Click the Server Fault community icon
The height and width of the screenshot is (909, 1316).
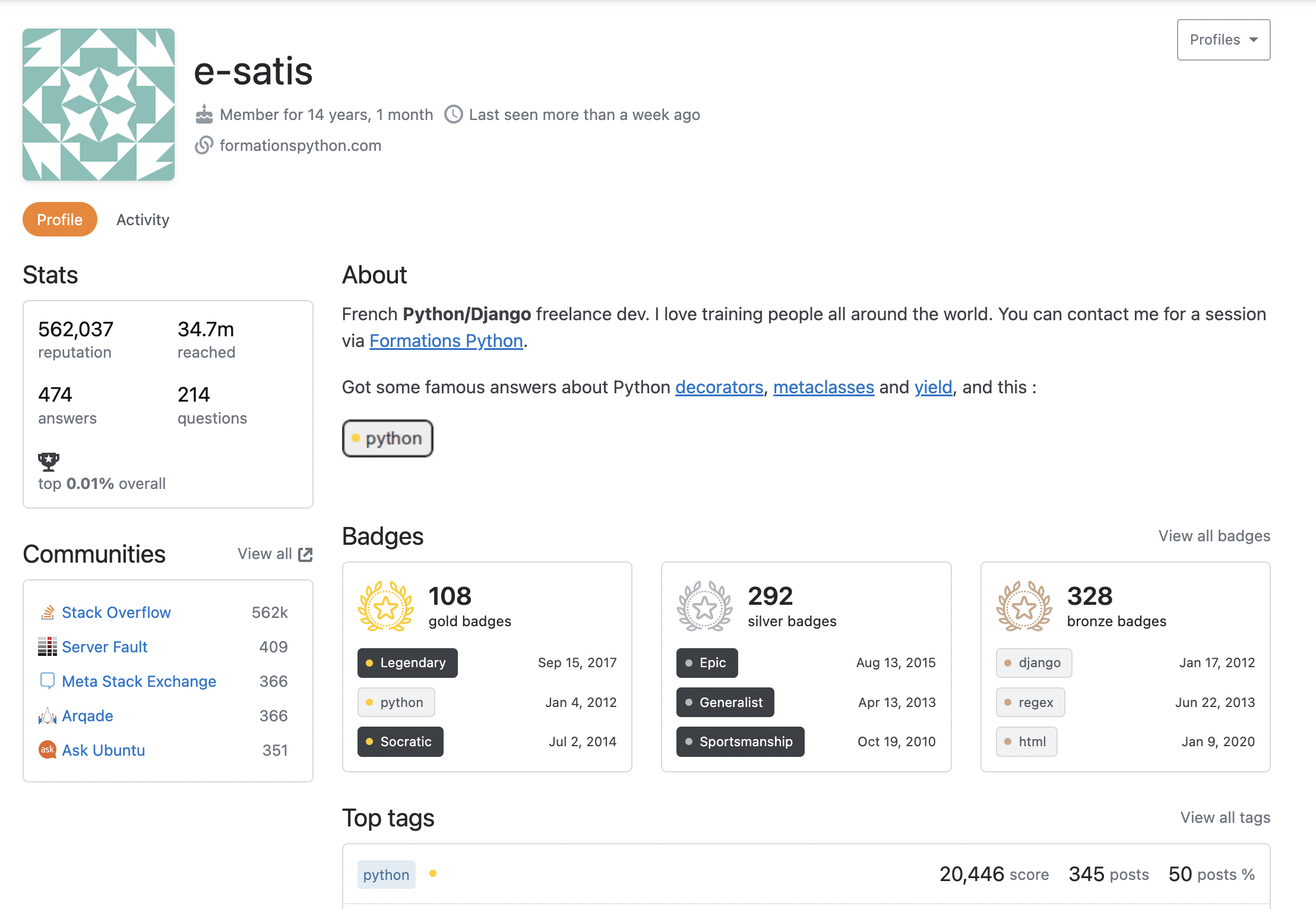48,647
